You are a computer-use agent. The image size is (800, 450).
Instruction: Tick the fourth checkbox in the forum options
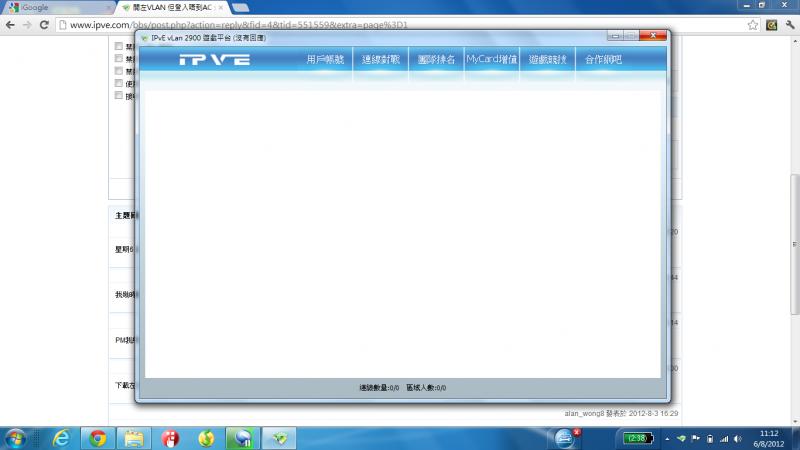(119, 83)
